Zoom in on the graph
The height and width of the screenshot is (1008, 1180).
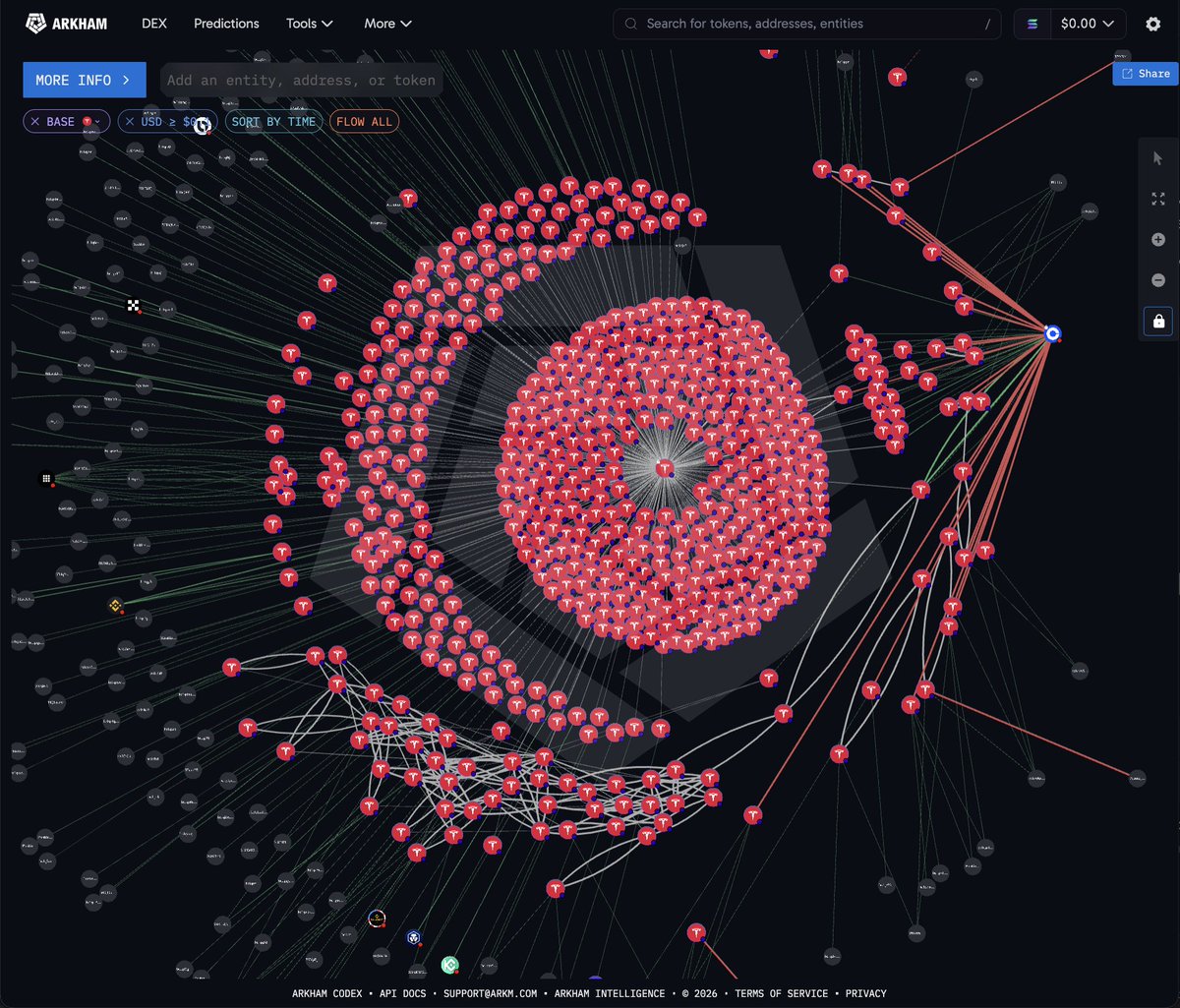[1157, 240]
